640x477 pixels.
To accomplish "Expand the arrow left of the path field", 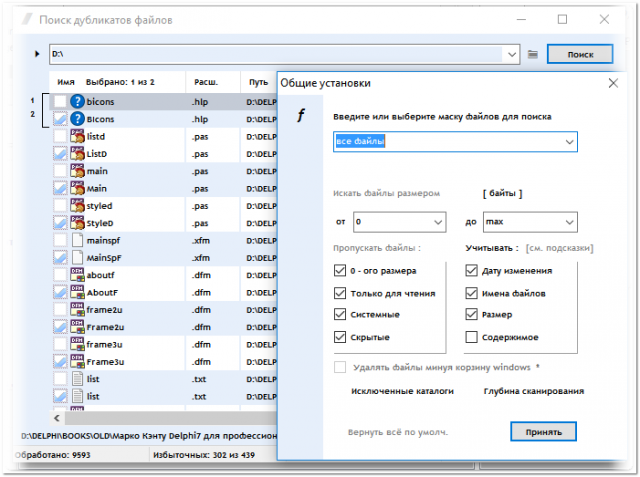I will point(37,53).
